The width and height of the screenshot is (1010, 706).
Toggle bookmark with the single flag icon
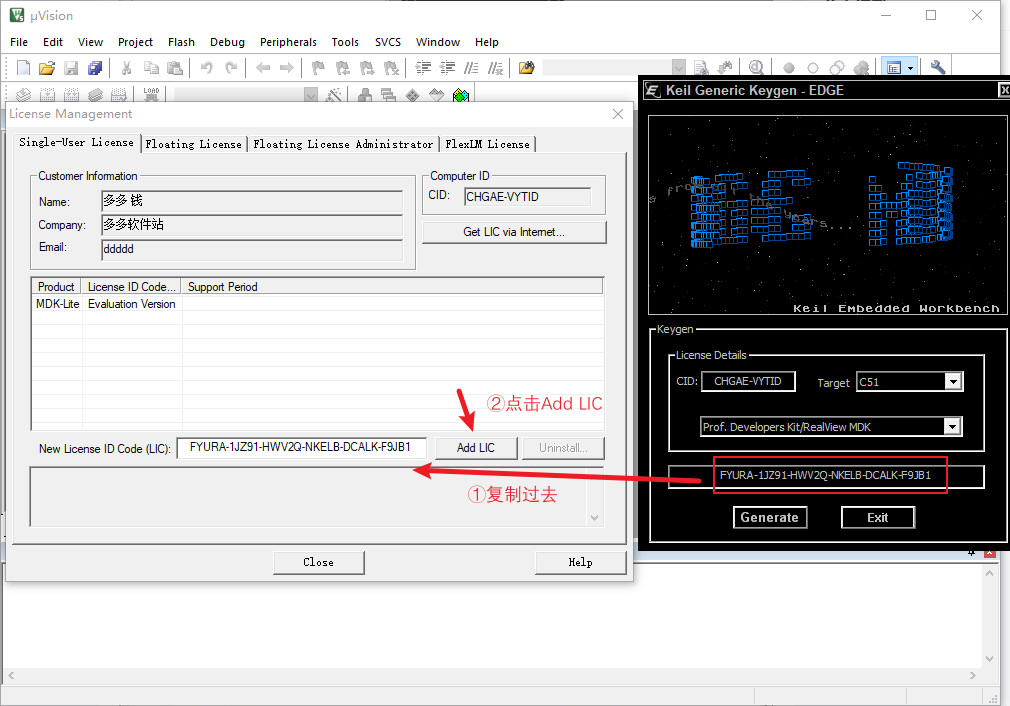(318, 68)
